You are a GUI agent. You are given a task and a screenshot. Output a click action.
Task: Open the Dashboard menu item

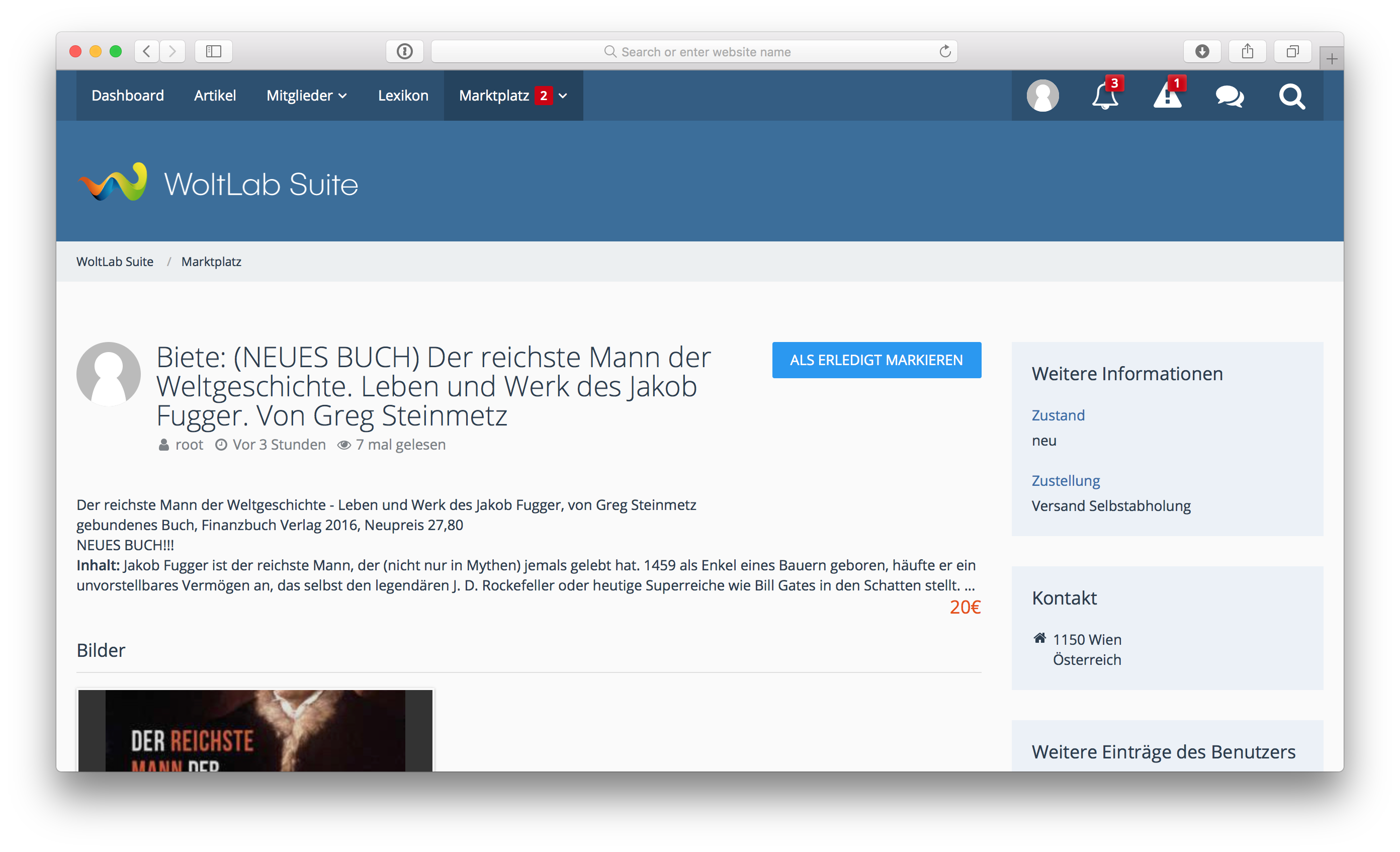tap(128, 96)
